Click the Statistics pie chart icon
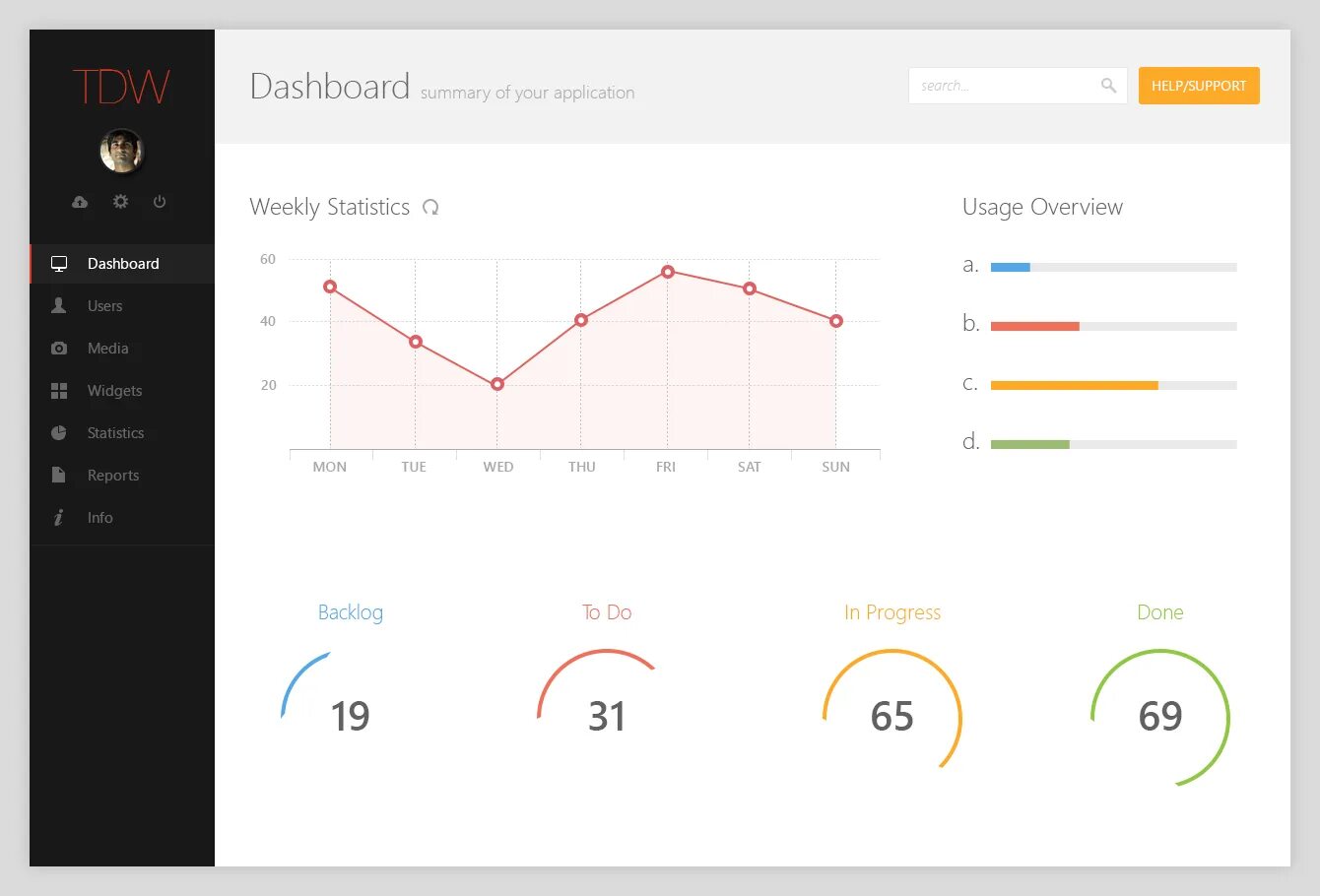 (x=59, y=433)
